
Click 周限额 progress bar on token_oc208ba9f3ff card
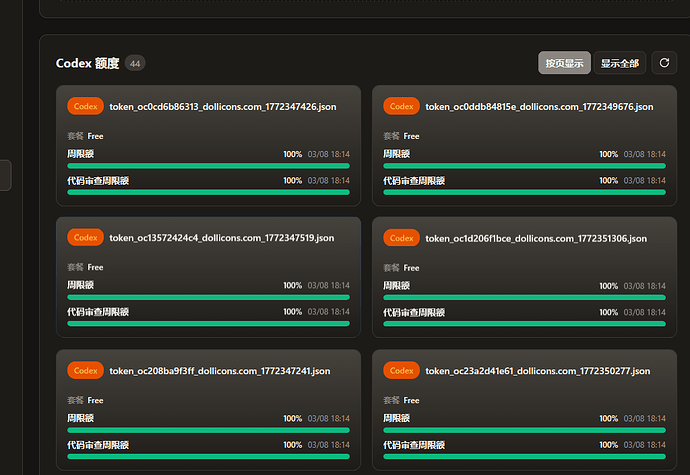pos(209,430)
